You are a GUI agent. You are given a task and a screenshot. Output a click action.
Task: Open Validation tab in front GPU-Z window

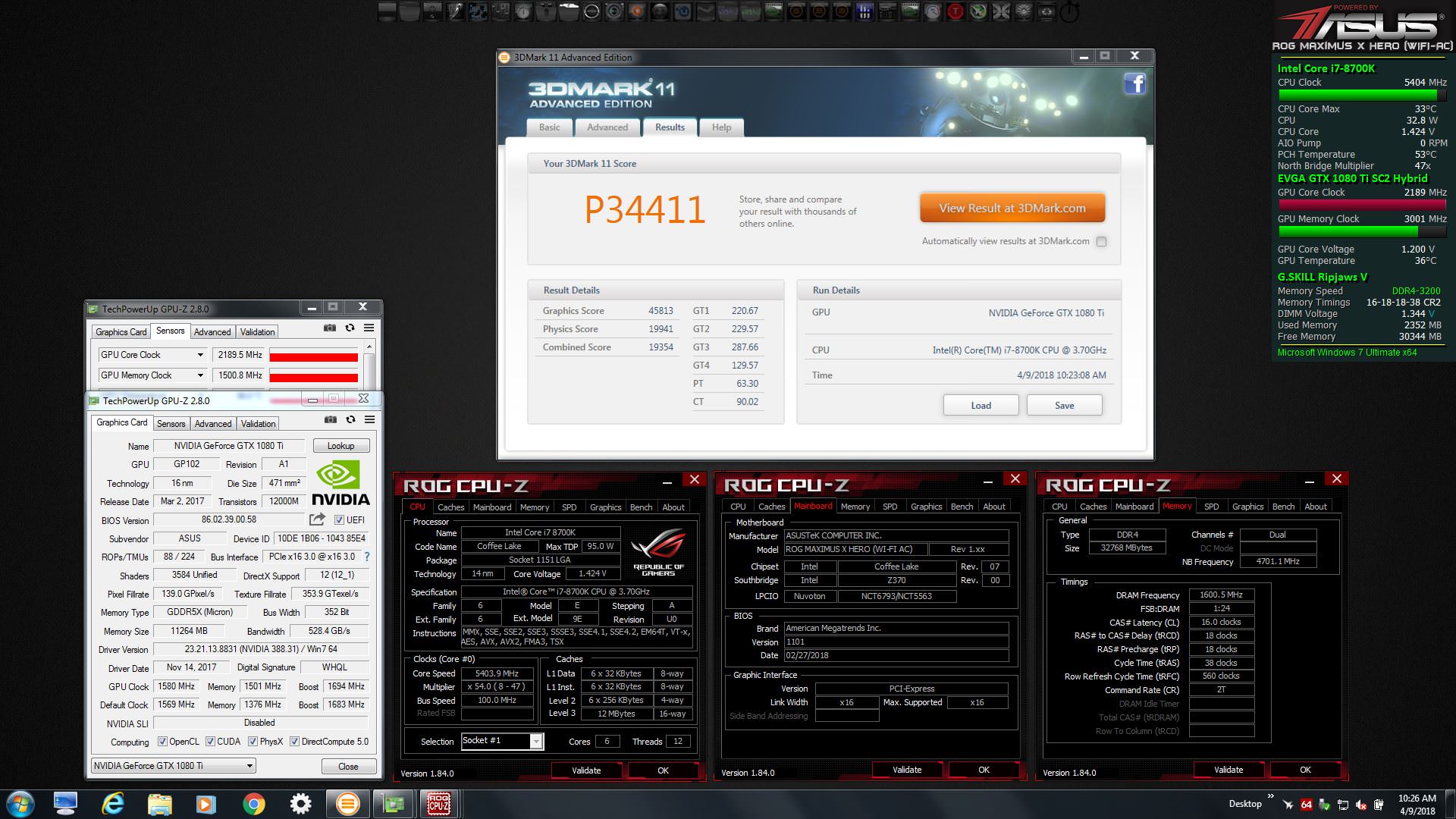(x=259, y=424)
